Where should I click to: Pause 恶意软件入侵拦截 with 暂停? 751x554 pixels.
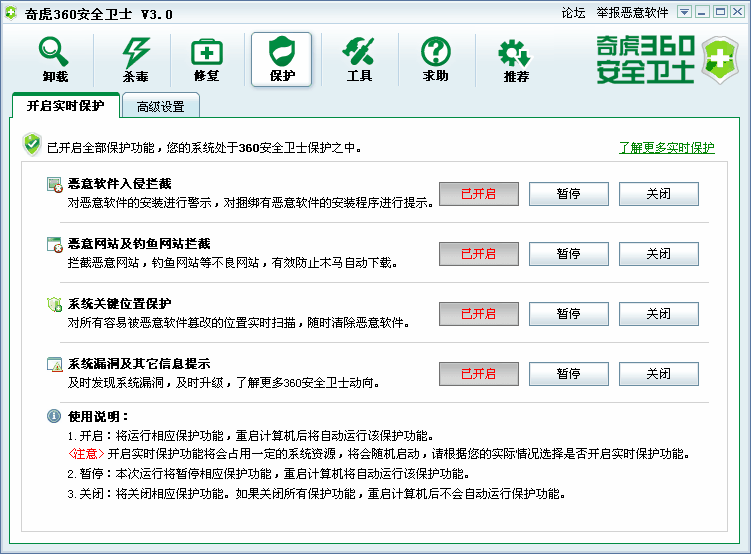(x=569, y=194)
